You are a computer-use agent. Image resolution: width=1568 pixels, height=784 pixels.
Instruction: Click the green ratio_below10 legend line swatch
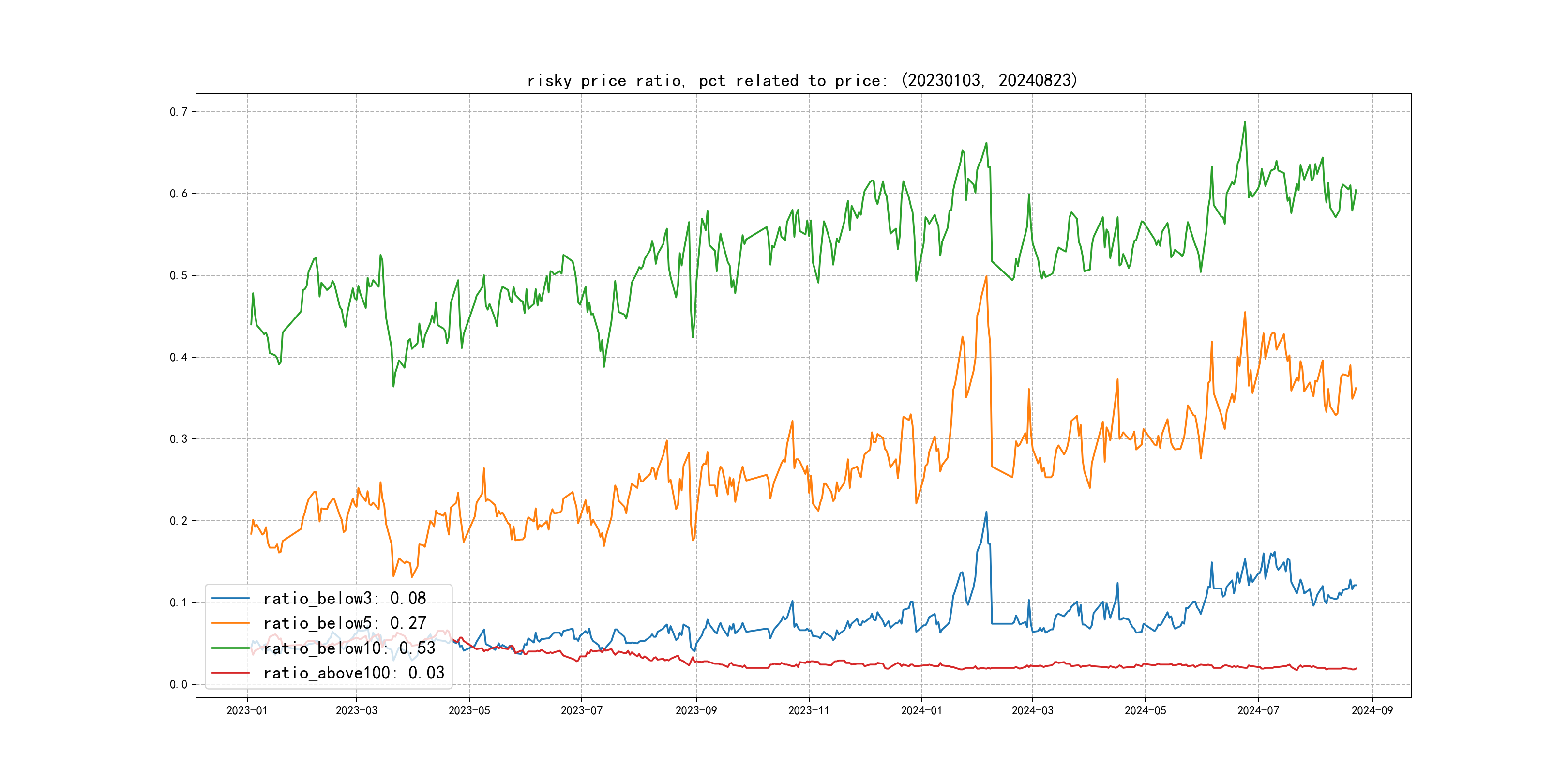tap(230, 648)
